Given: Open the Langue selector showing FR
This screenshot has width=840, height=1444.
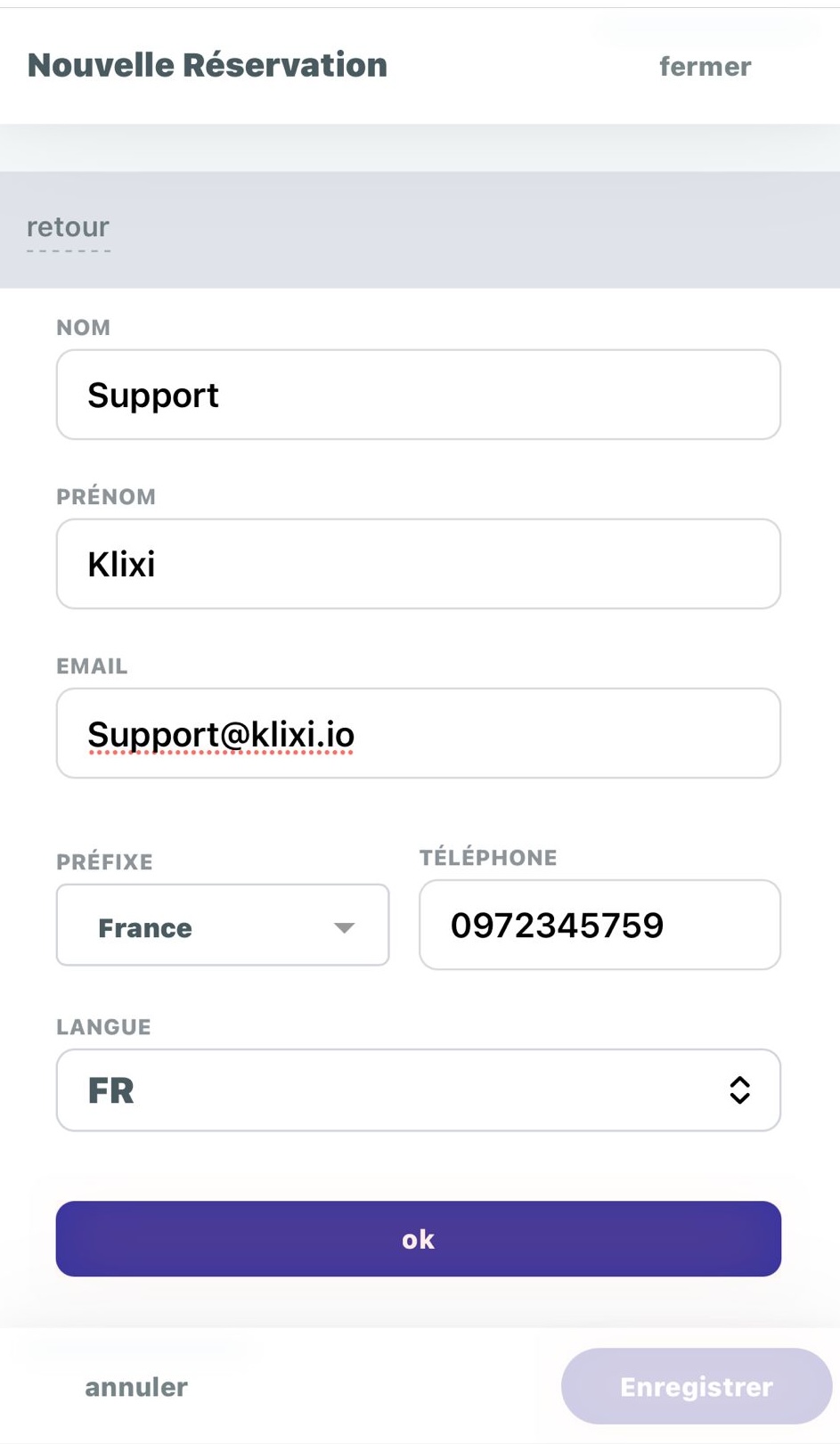Looking at the screenshot, I should click(418, 1090).
